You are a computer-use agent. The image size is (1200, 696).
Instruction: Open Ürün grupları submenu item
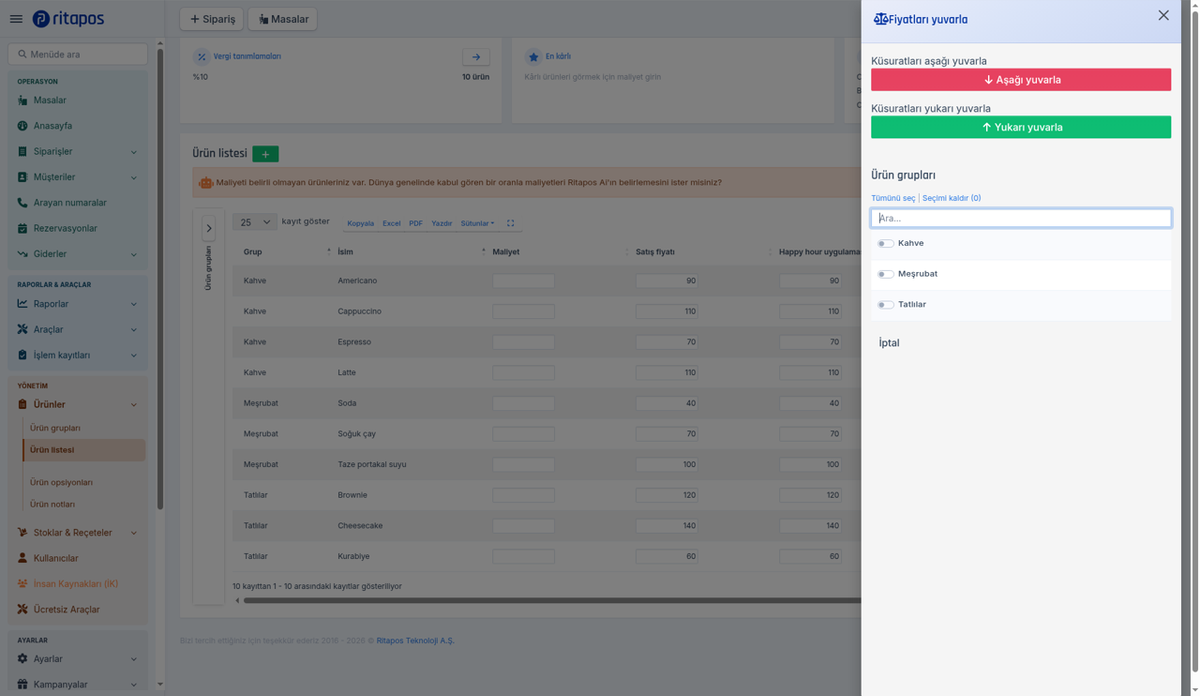(55, 428)
